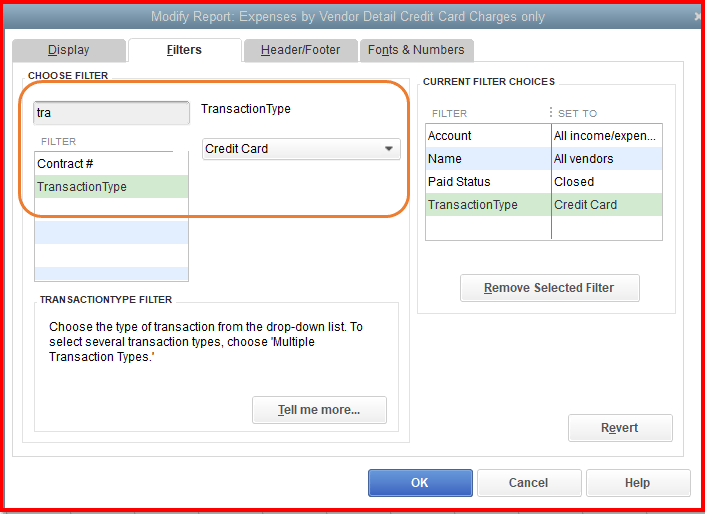Close the Modify Report window

pyautogui.click(x=697, y=17)
